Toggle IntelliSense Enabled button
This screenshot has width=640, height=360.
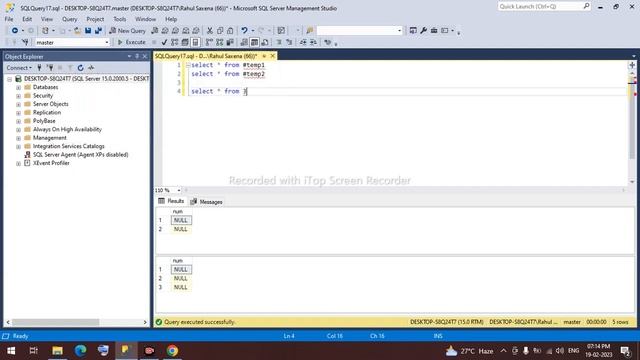coord(196,42)
